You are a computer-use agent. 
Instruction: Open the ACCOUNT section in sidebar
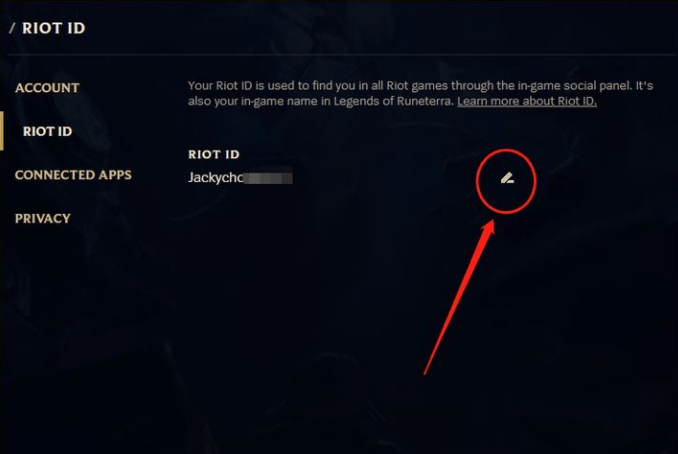click(47, 88)
